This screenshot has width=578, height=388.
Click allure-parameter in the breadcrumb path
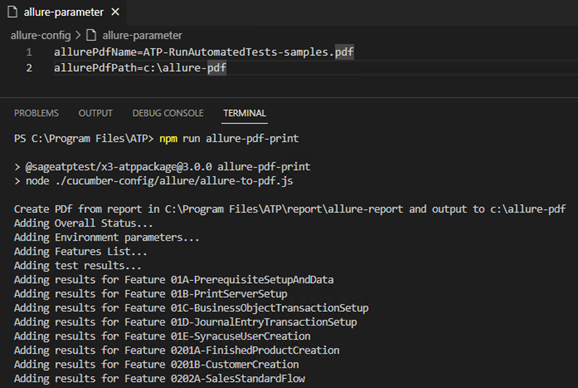[142, 35]
